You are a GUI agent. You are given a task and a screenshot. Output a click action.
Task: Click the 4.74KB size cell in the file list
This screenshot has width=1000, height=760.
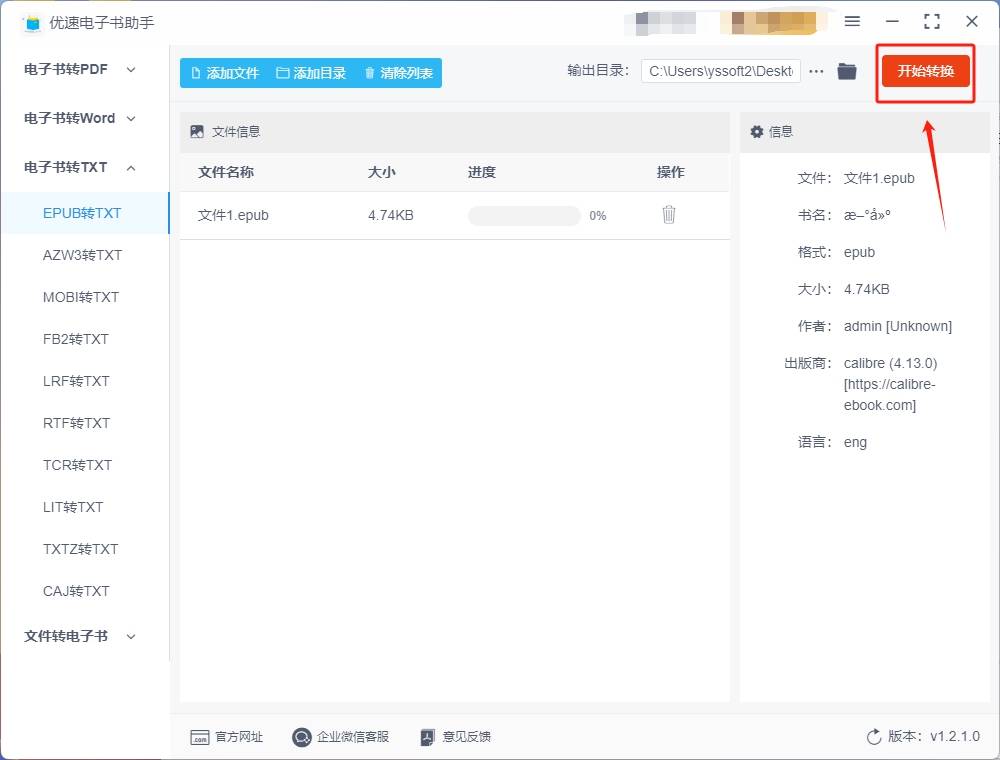[x=391, y=216]
